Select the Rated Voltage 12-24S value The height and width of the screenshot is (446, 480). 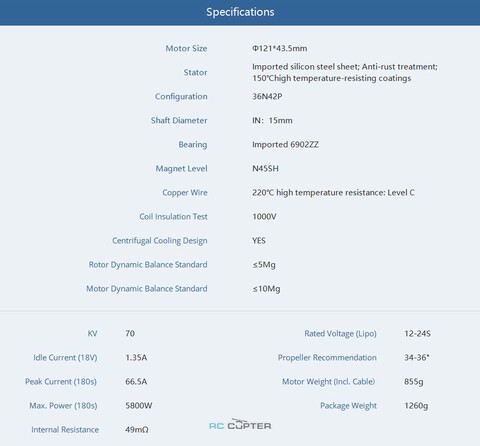pyautogui.click(x=417, y=333)
